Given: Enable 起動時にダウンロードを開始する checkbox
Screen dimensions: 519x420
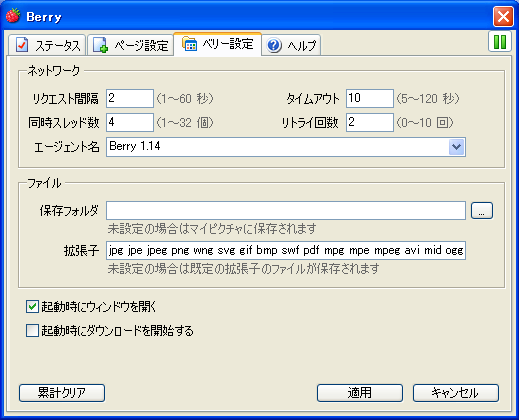Looking at the screenshot, I should click(32, 331).
